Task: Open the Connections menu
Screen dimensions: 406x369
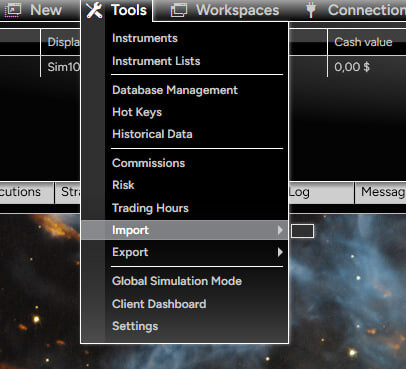Action: click(x=367, y=10)
